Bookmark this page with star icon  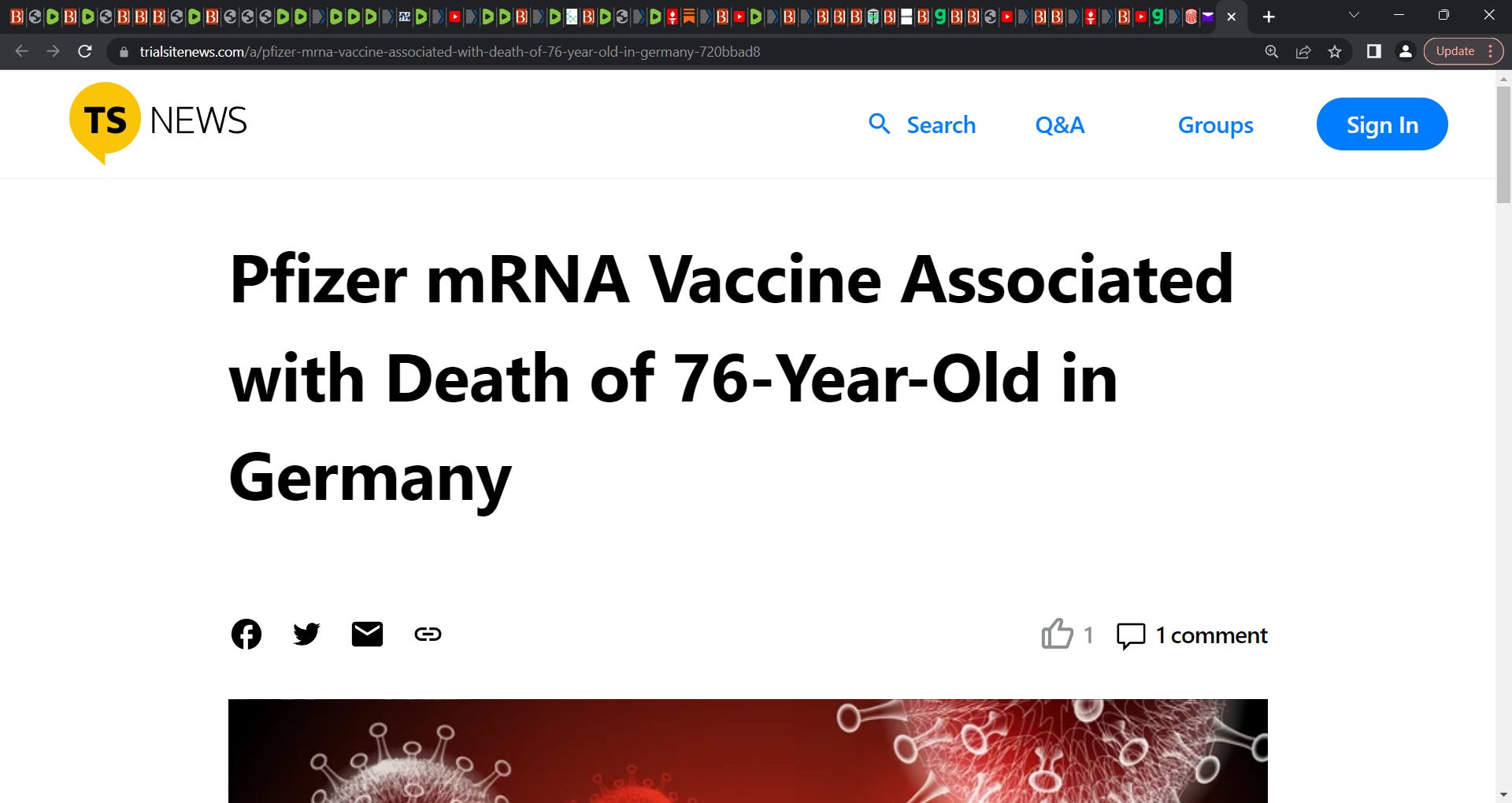[x=1335, y=52]
